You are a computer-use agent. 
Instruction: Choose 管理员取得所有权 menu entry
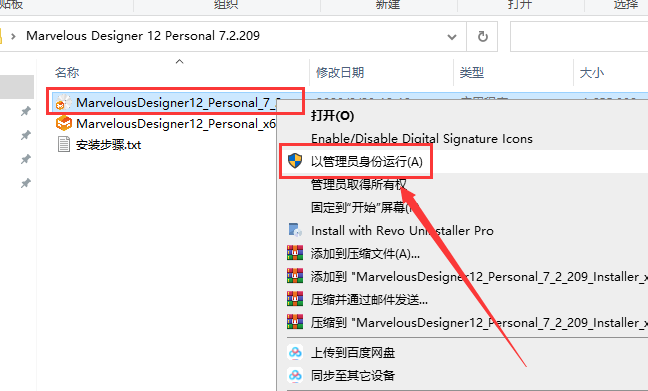(x=359, y=184)
